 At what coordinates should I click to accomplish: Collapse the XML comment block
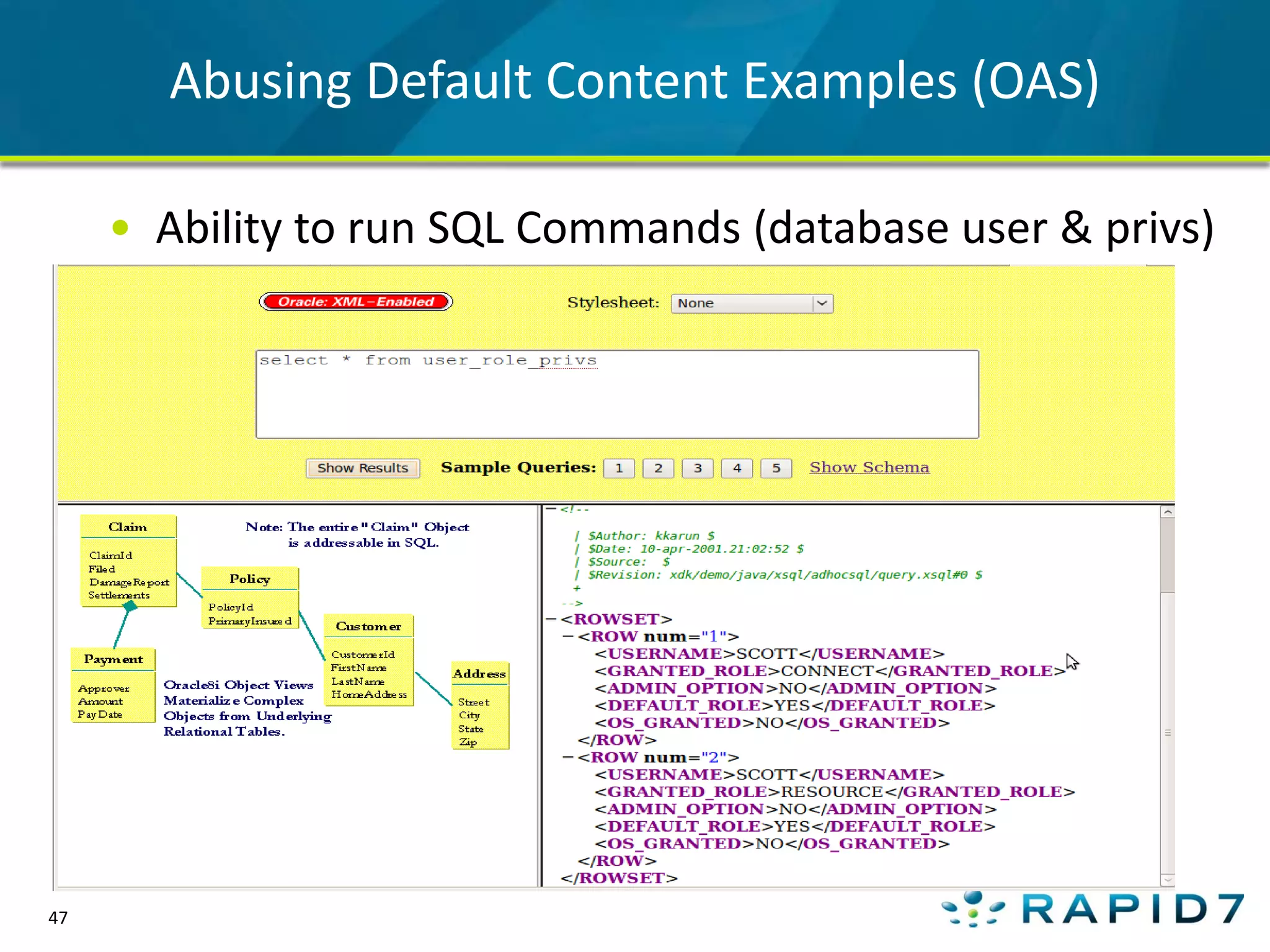click(550, 509)
